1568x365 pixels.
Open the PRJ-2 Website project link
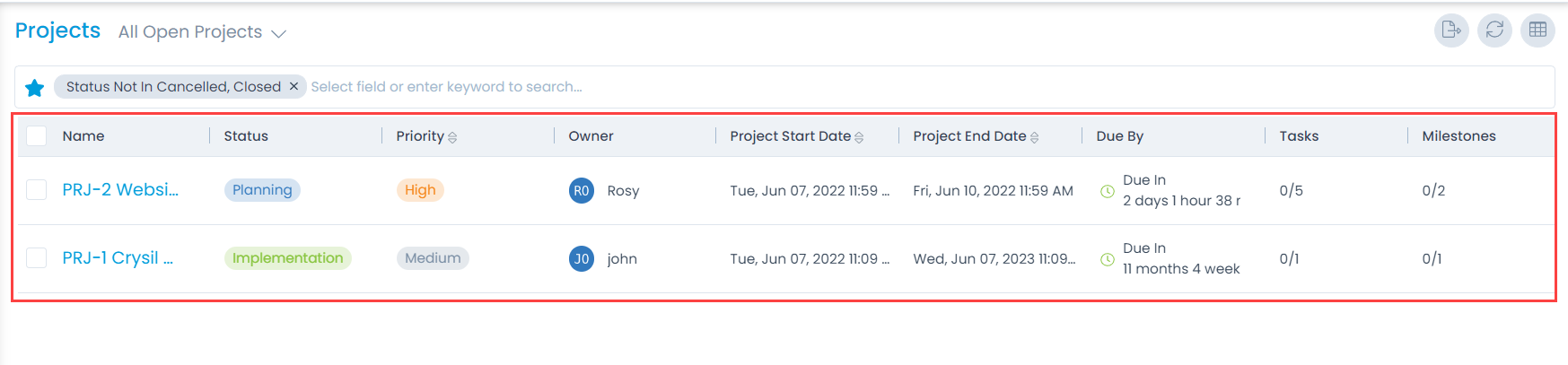click(120, 190)
